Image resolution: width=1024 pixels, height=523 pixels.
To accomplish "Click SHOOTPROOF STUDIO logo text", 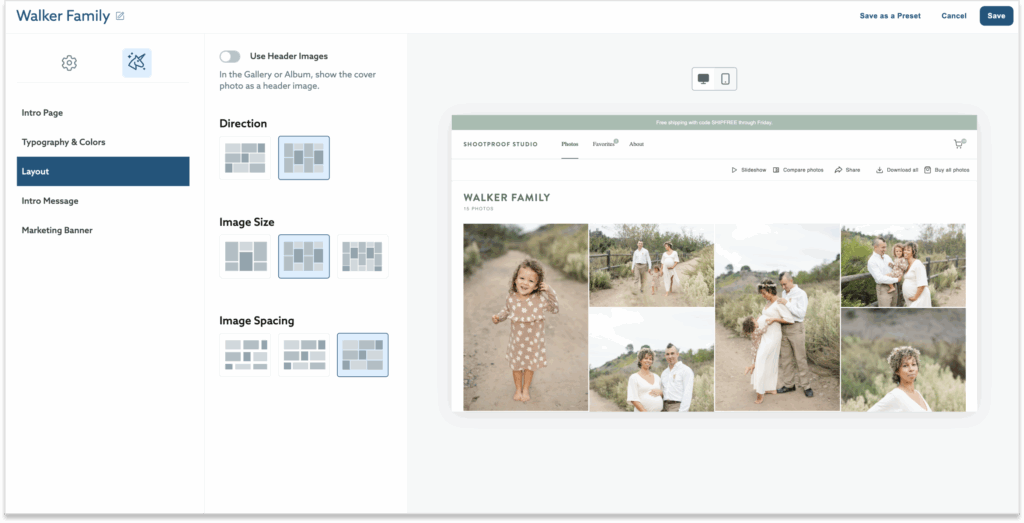I will tap(500, 144).
